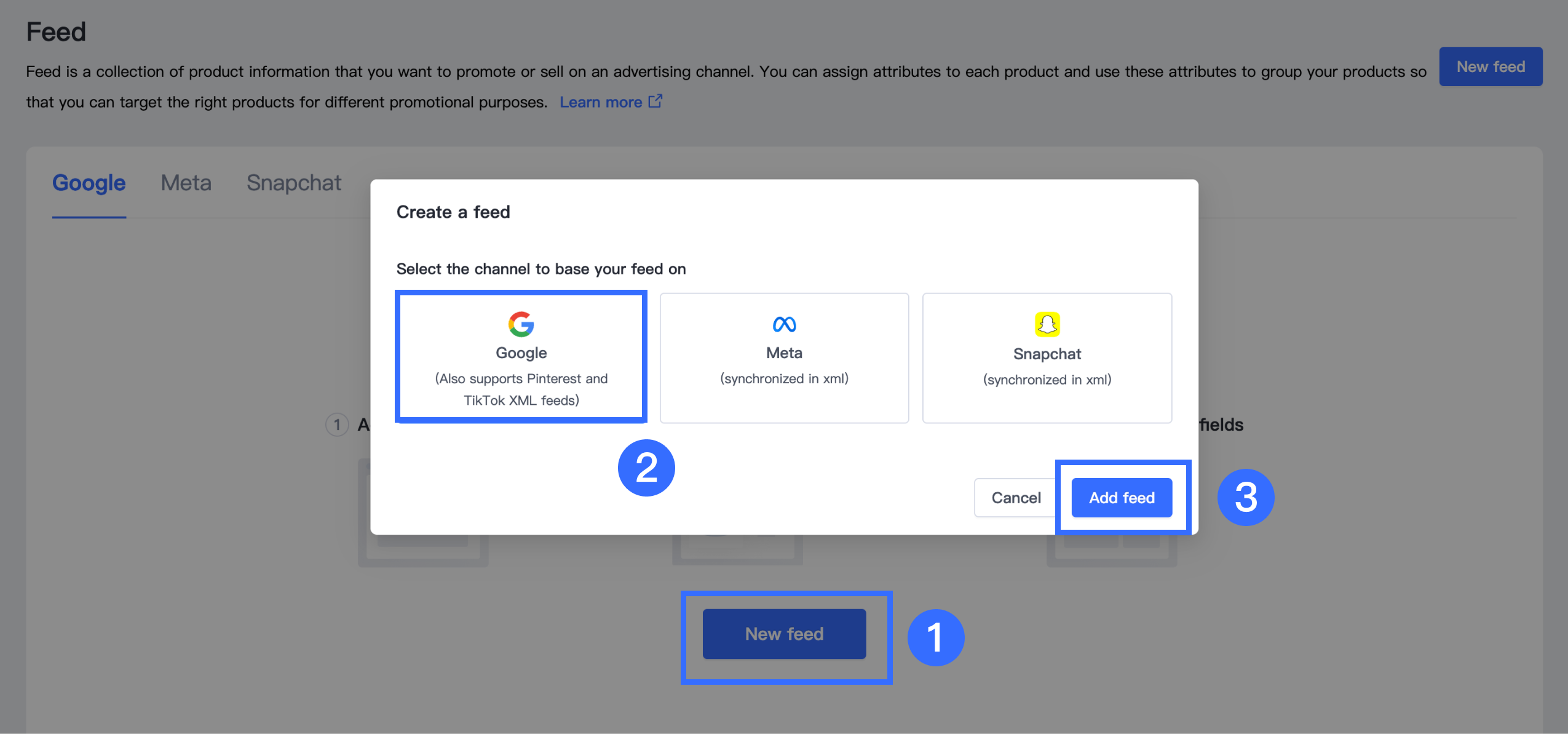Click the Create a feed dialog title
1568x734 pixels.
tap(453, 212)
